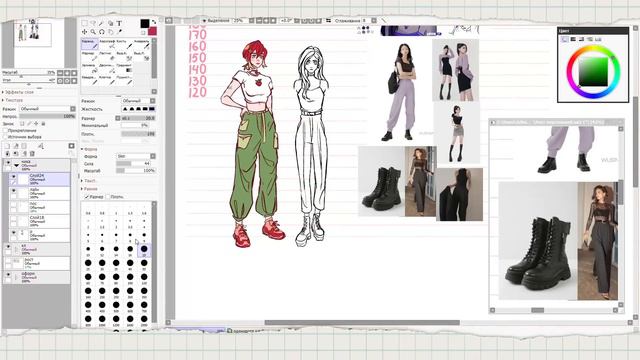Collapse the Форма section header
Screen dimensions: 640x360
coord(89,149)
